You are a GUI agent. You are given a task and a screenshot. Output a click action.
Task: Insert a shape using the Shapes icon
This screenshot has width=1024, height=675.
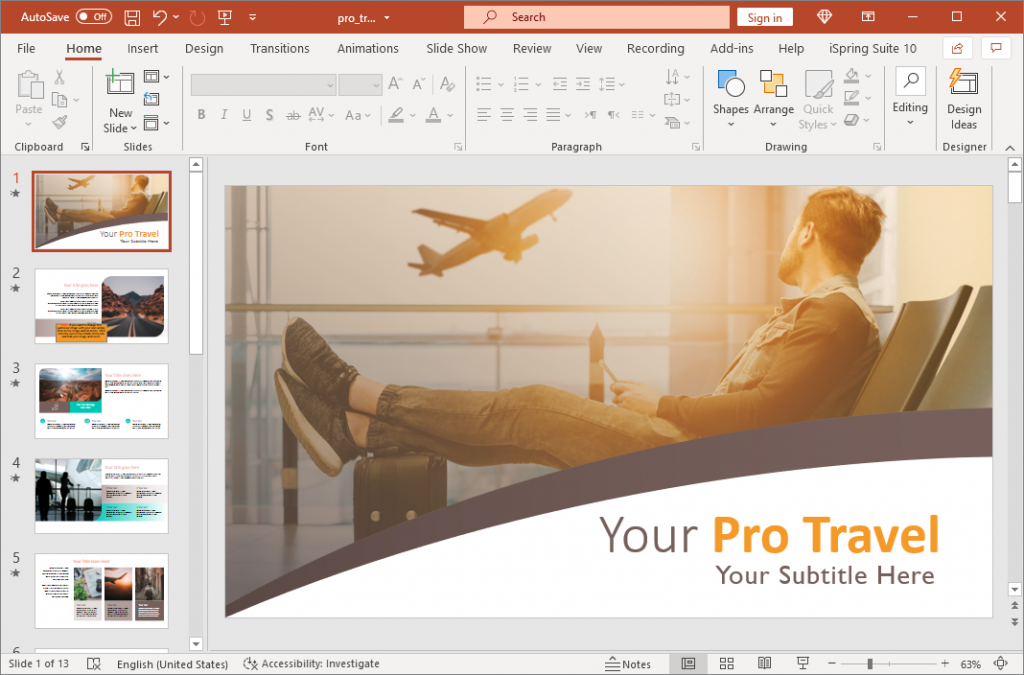click(x=731, y=85)
